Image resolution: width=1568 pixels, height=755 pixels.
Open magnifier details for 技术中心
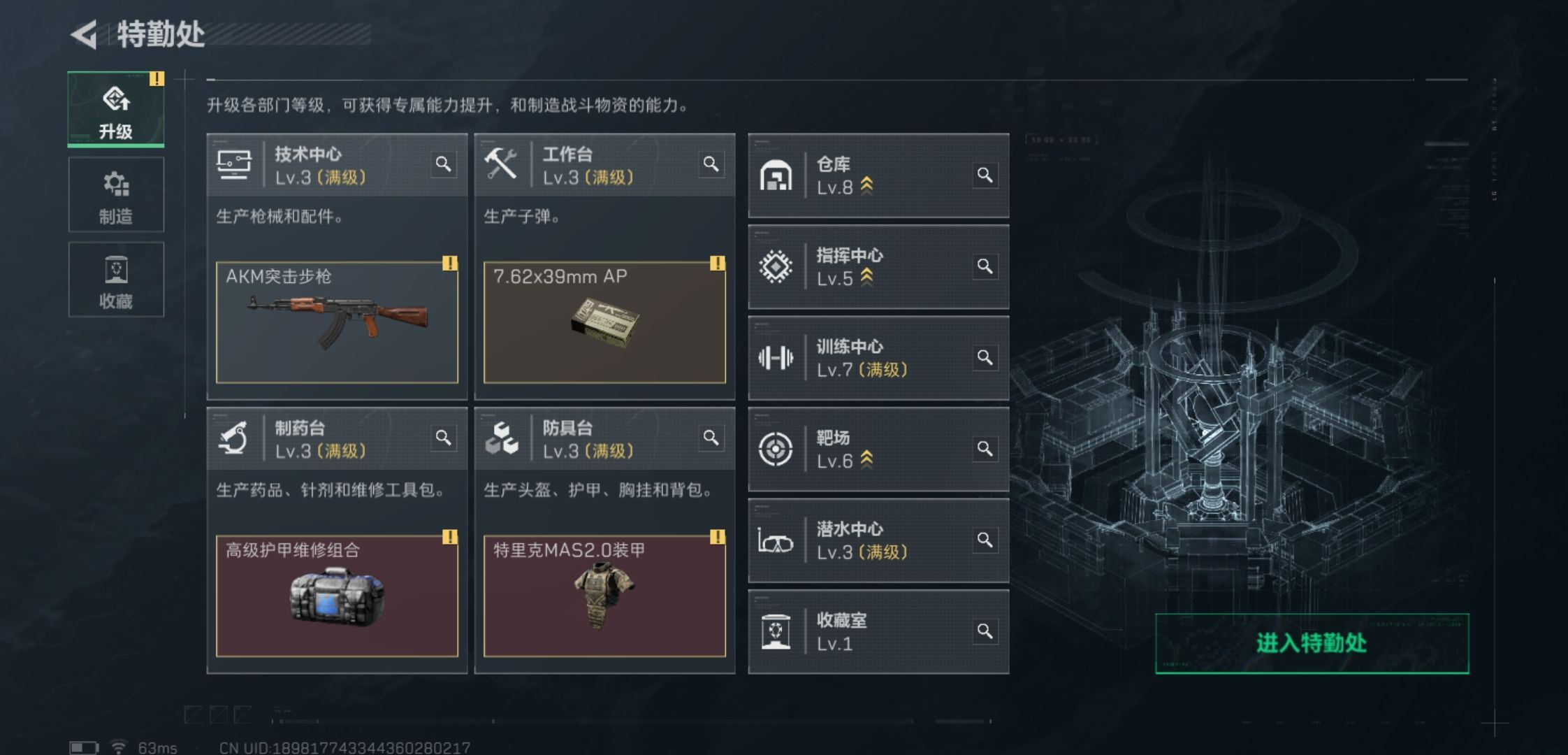[x=443, y=164]
